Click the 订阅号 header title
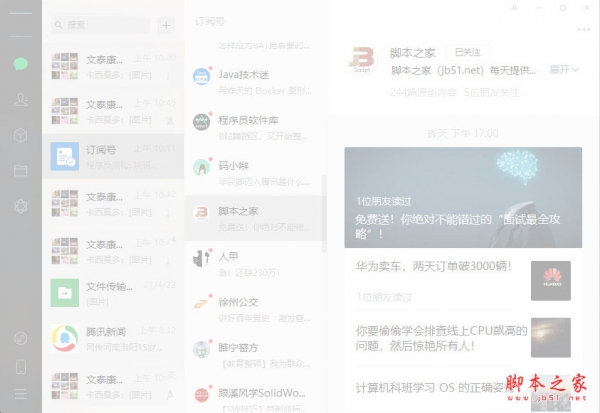Image resolution: width=600 pixels, height=413 pixels. [210, 22]
